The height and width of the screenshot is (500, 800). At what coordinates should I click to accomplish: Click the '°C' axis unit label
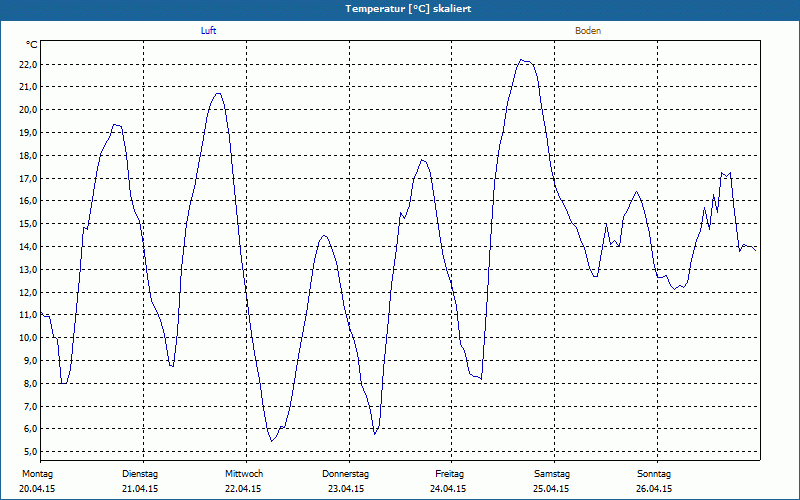pyautogui.click(x=32, y=45)
